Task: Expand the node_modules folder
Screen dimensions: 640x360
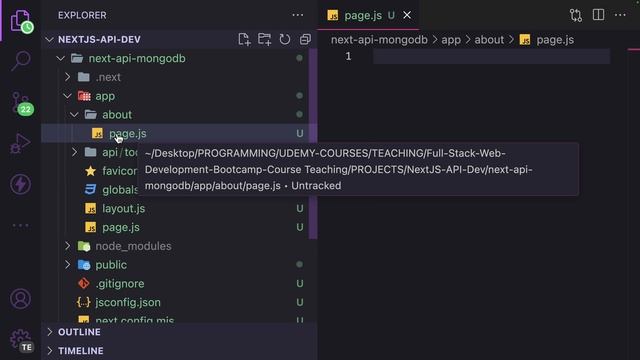Action: (x=67, y=246)
